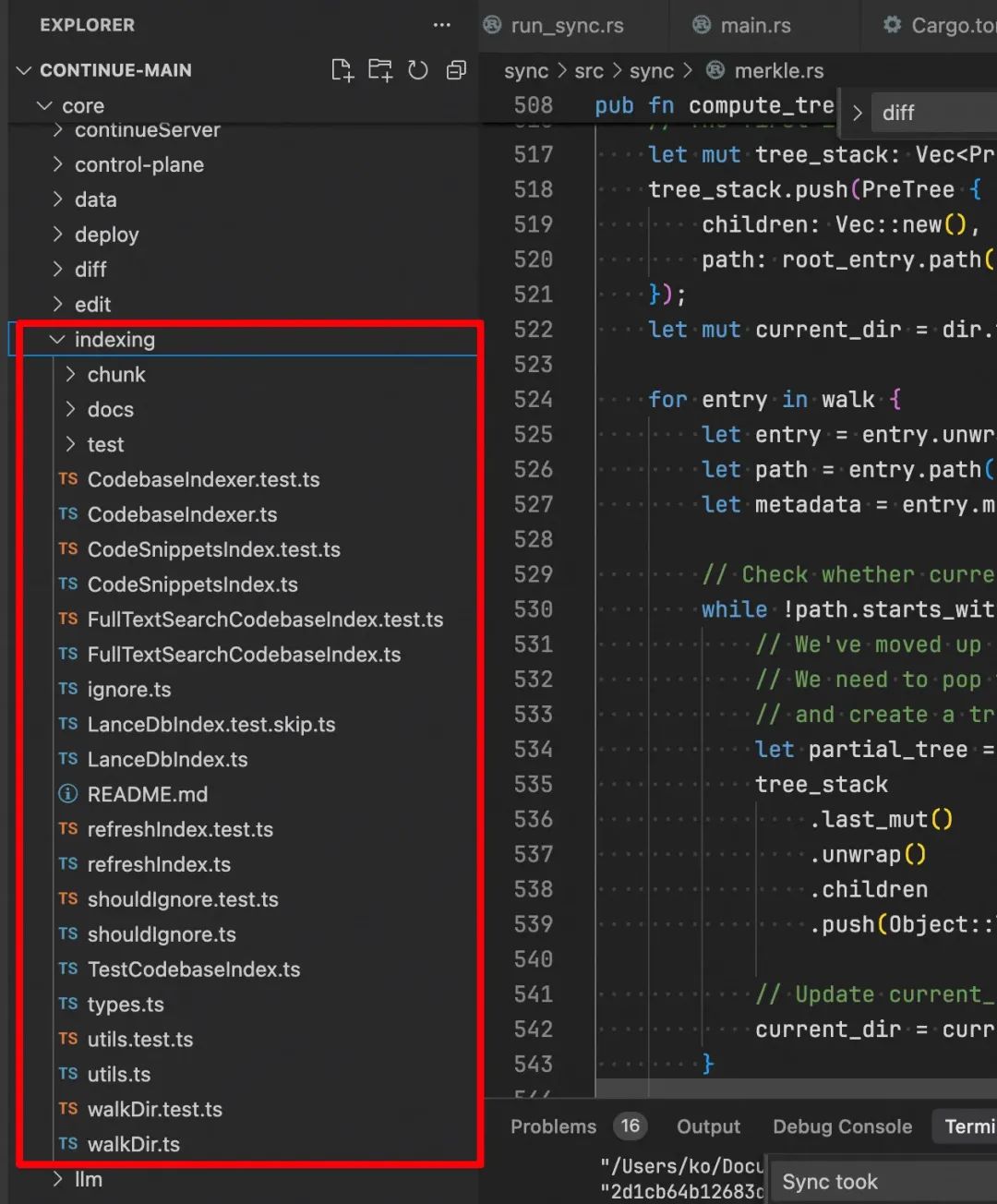The width and height of the screenshot is (997, 1204).
Task: Open TestCodebaseIndex.ts file
Action: (194, 969)
